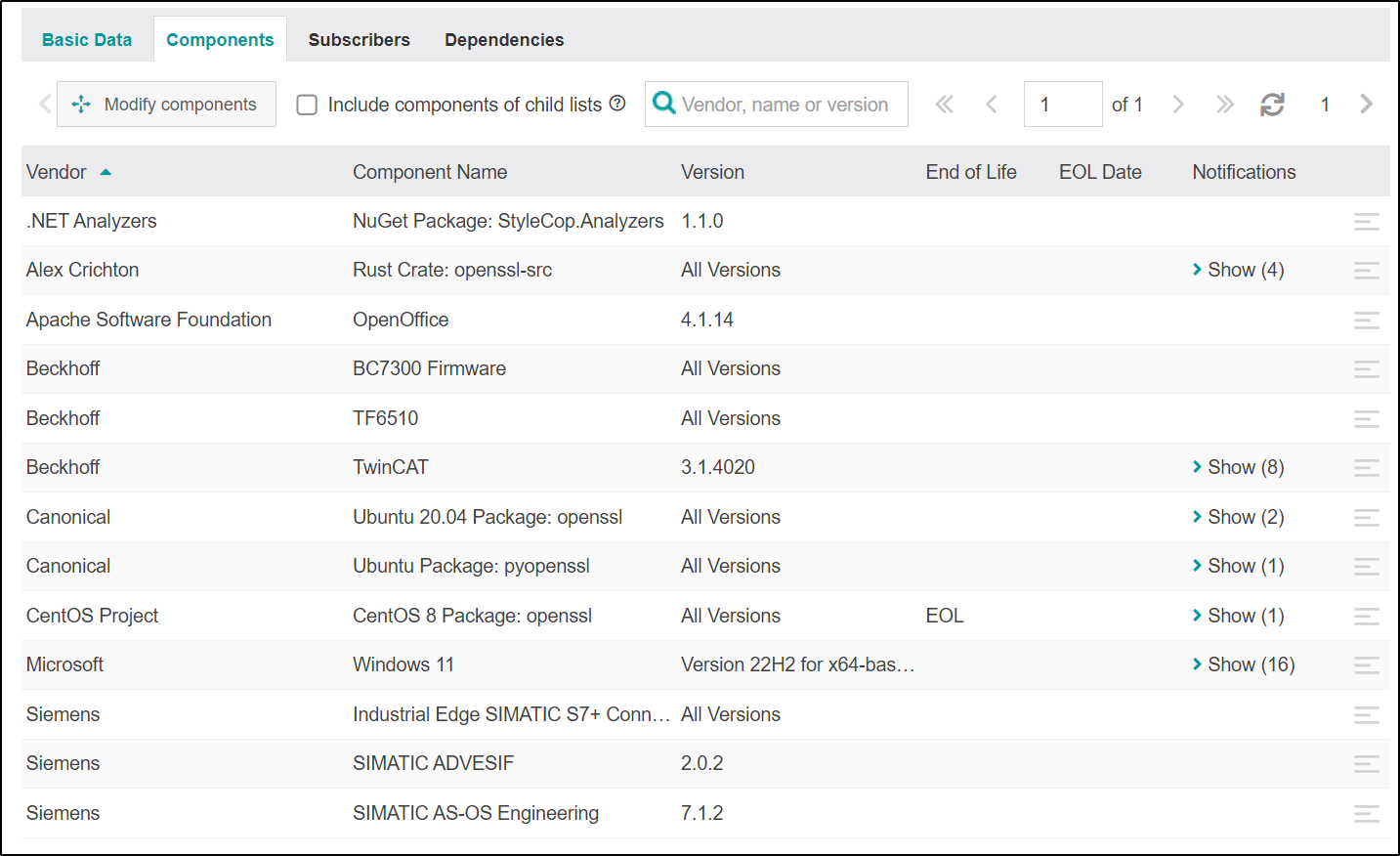The width and height of the screenshot is (1400, 856).
Task: Click the OpenOffice component name
Action: (401, 320)
